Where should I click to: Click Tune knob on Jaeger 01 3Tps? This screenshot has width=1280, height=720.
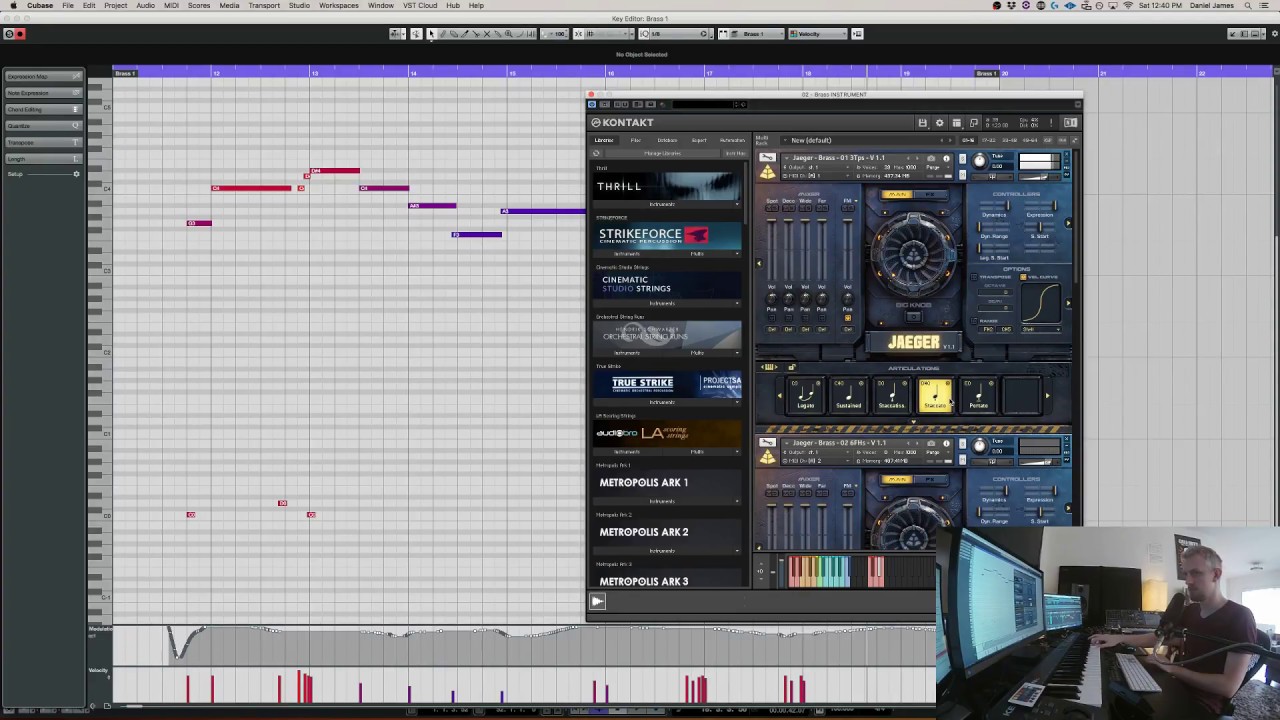979,161
